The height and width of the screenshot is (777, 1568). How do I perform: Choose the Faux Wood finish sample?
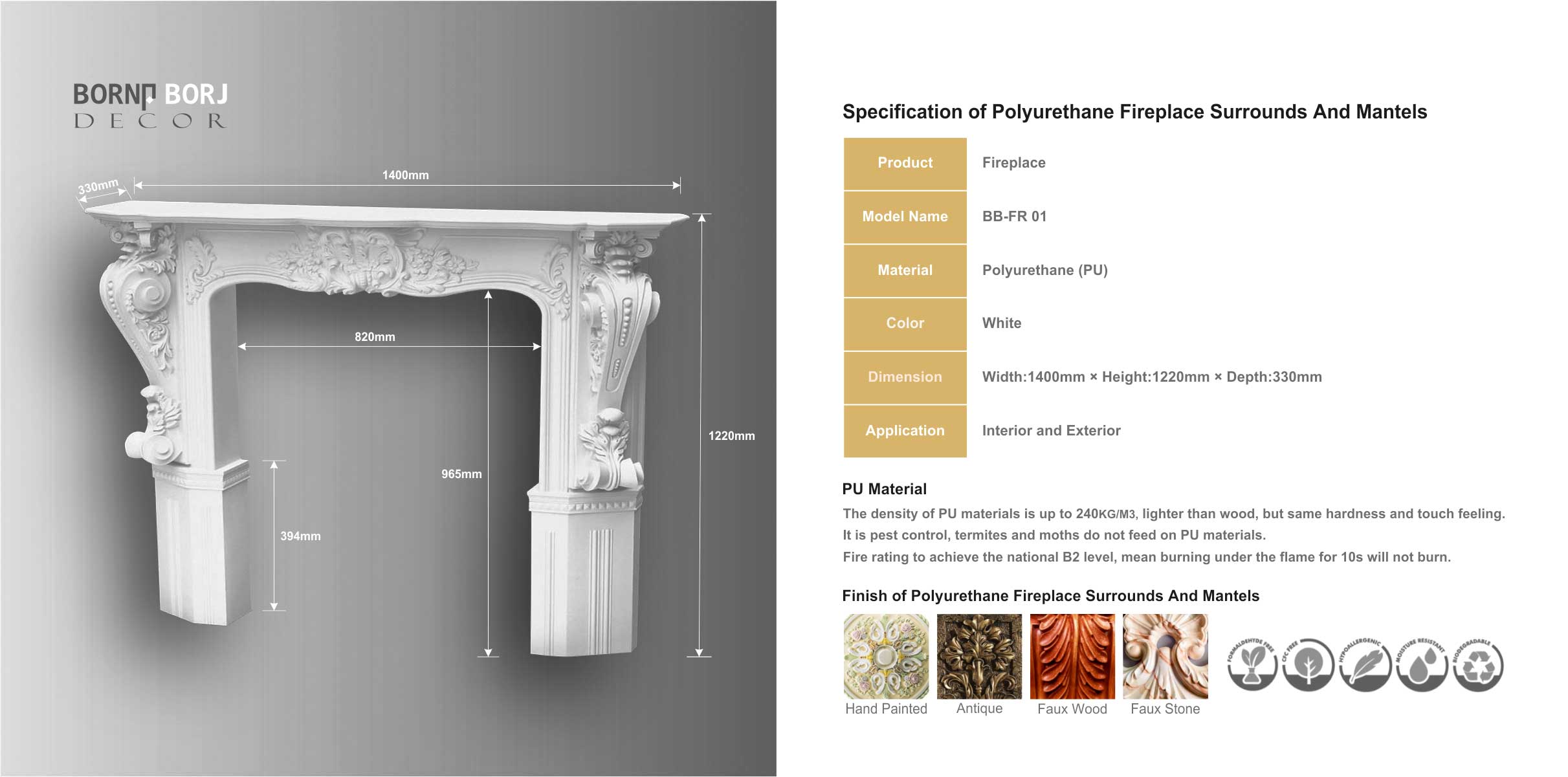(1072, 656)
